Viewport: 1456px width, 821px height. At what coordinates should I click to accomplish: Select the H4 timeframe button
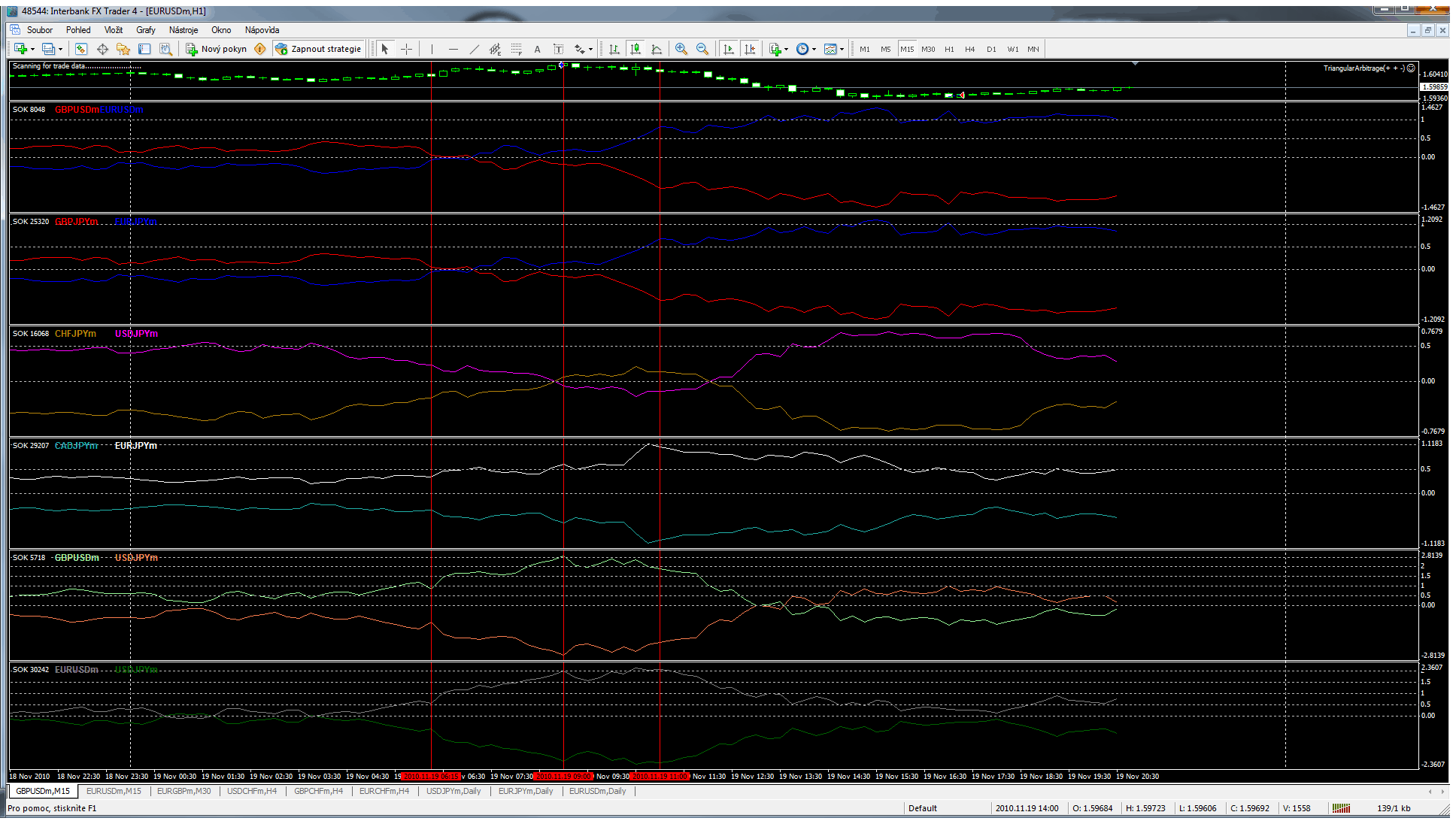tap(970, 49)
